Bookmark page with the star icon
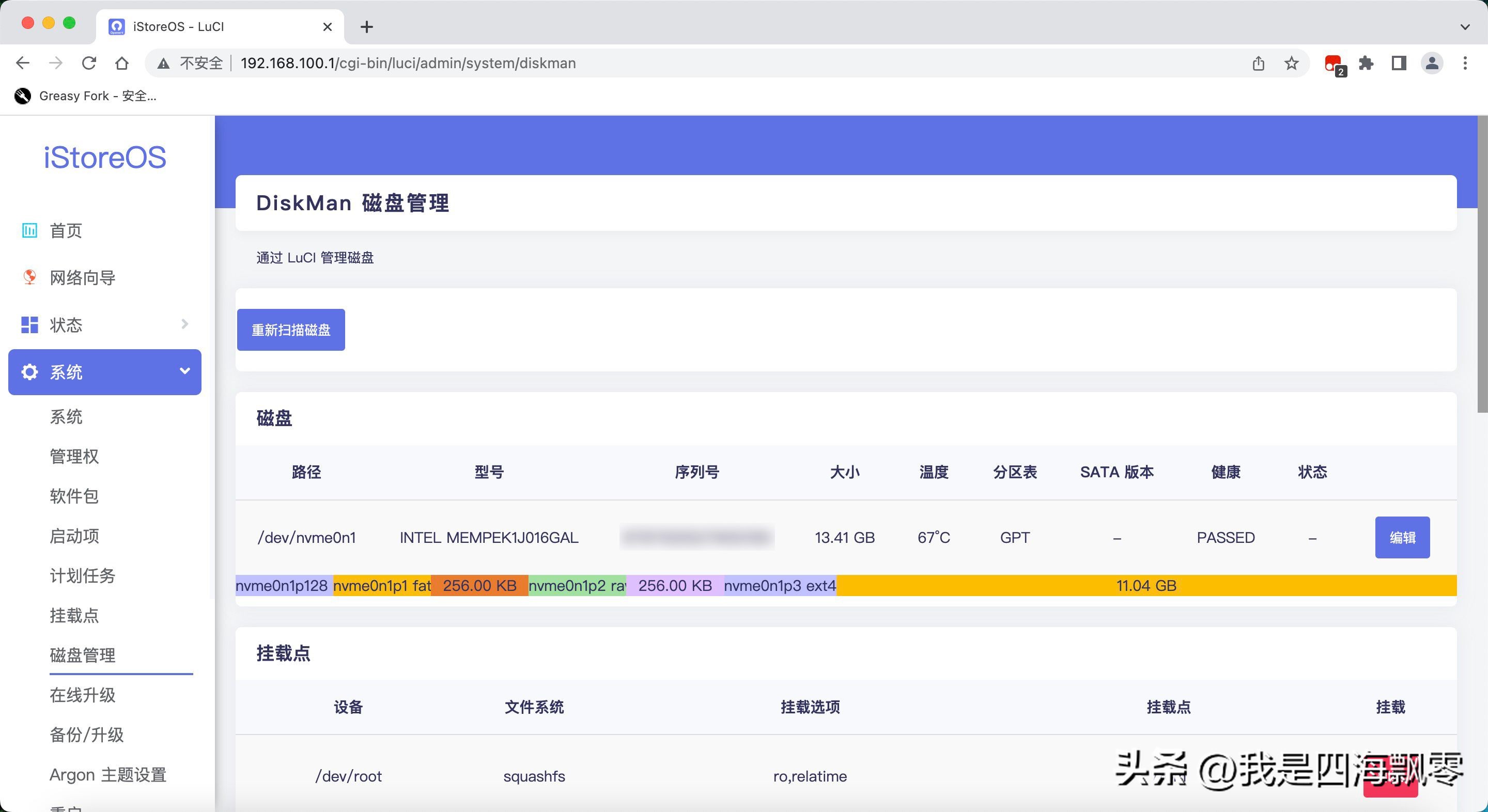Image resolution: width=1488 pixels, height=812 pixels. (1292, 63)
